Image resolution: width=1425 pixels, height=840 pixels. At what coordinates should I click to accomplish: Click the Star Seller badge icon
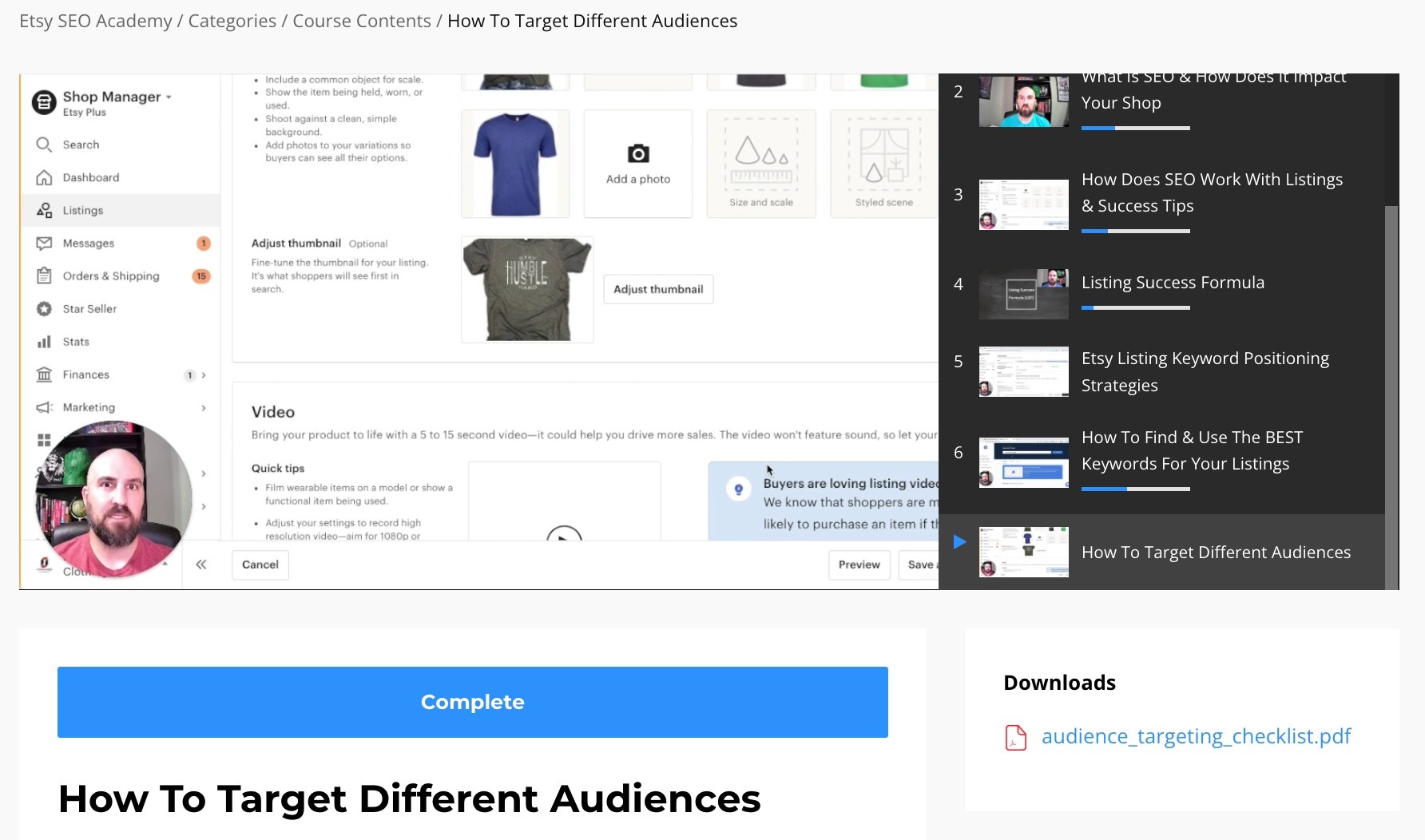(x=44, y=308)
